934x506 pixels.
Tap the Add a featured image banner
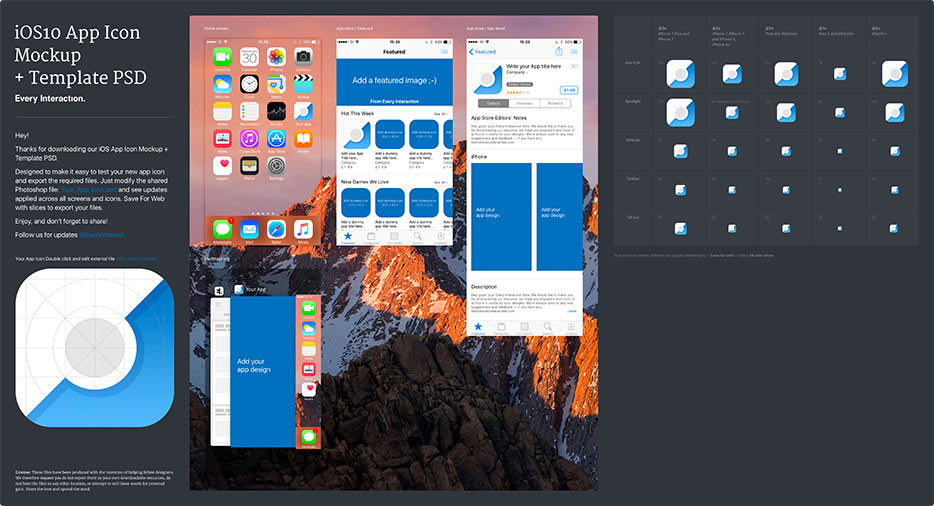point(394,80)
